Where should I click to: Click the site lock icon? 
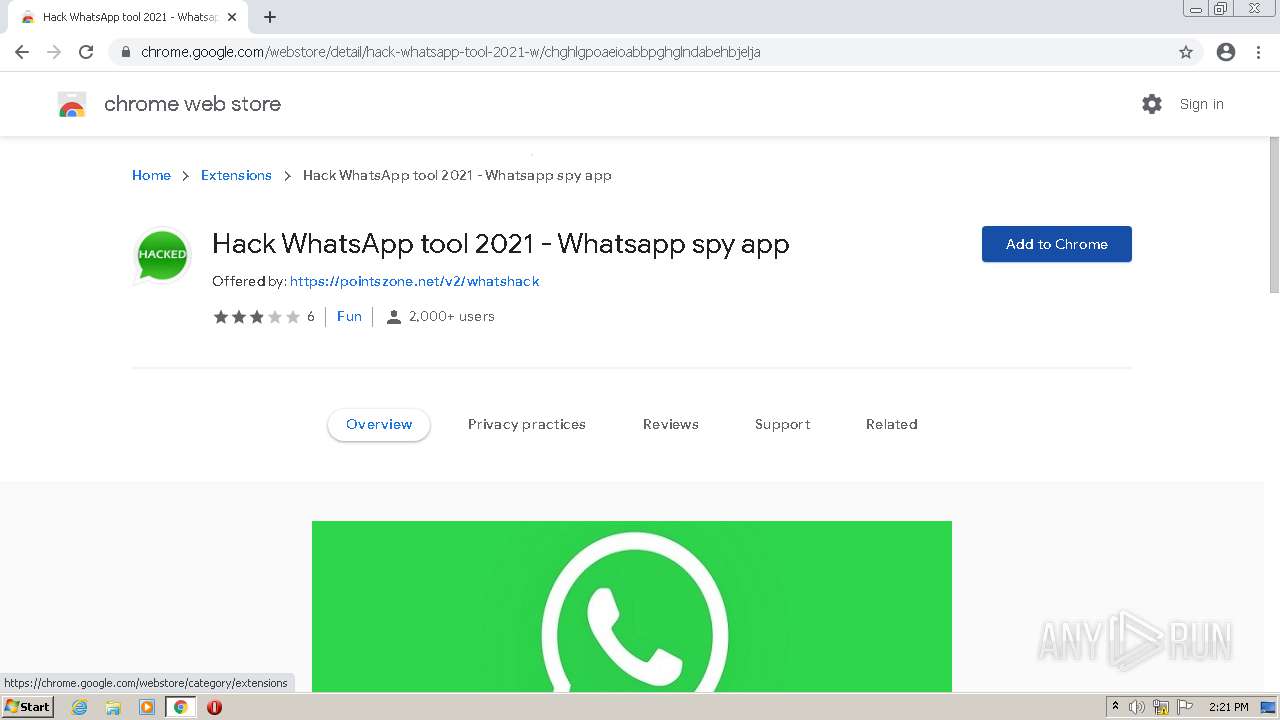tap(125, 52)
